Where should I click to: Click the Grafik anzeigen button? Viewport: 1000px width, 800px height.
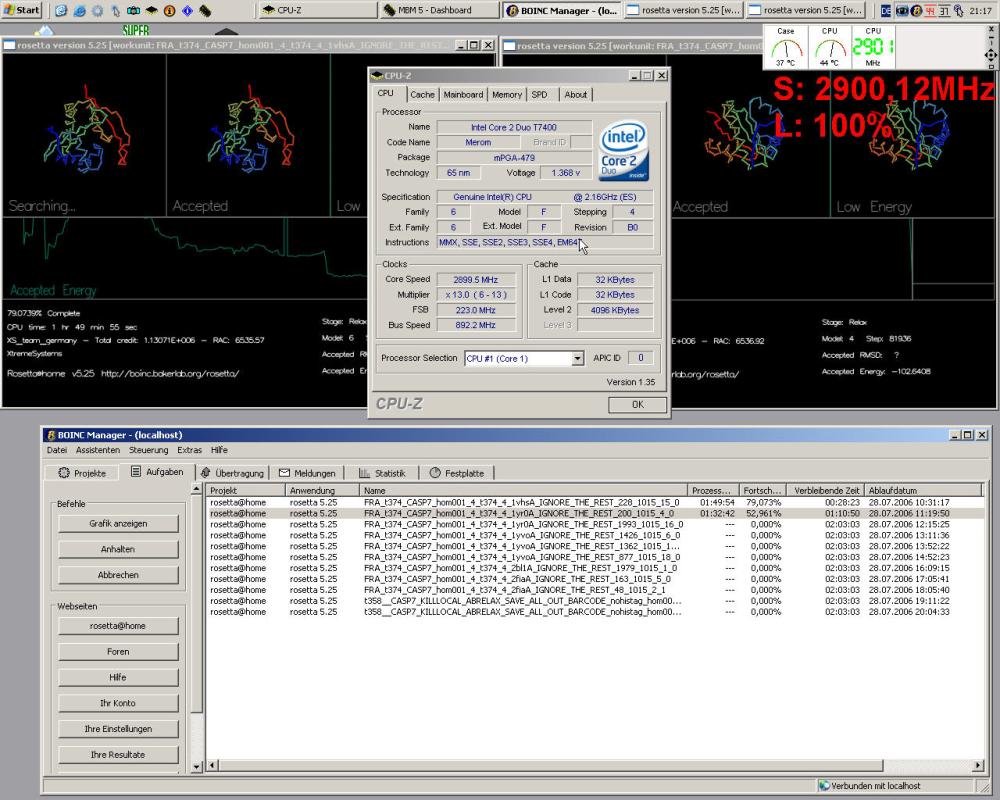tap(118, 524)
